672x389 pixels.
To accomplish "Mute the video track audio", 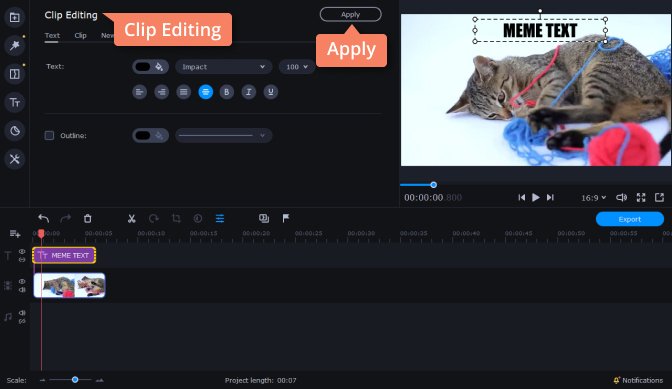I will 22,290.
